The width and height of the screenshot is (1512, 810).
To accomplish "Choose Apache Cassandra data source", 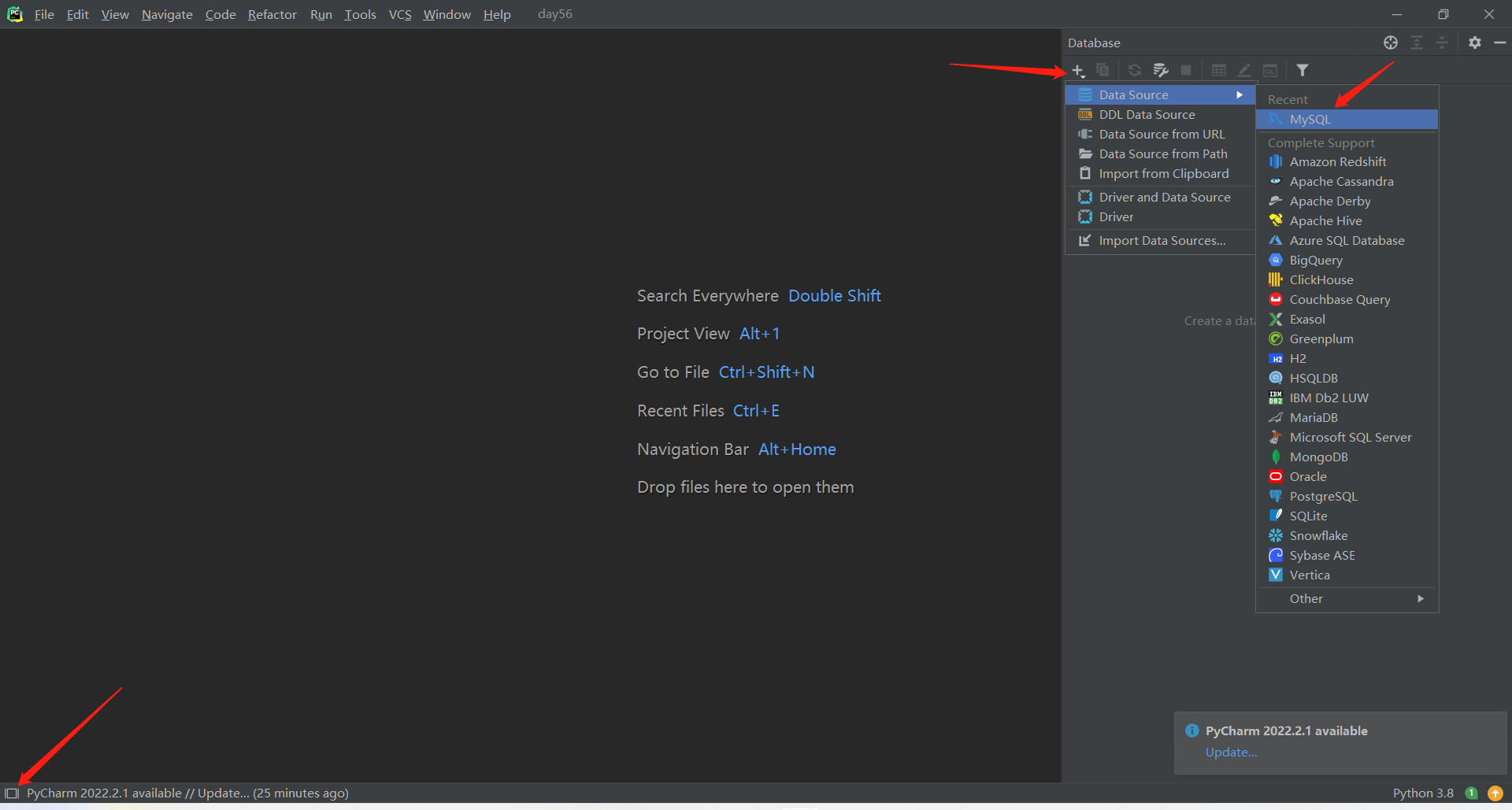I will pyautogui.click(x=1347, y=181).
